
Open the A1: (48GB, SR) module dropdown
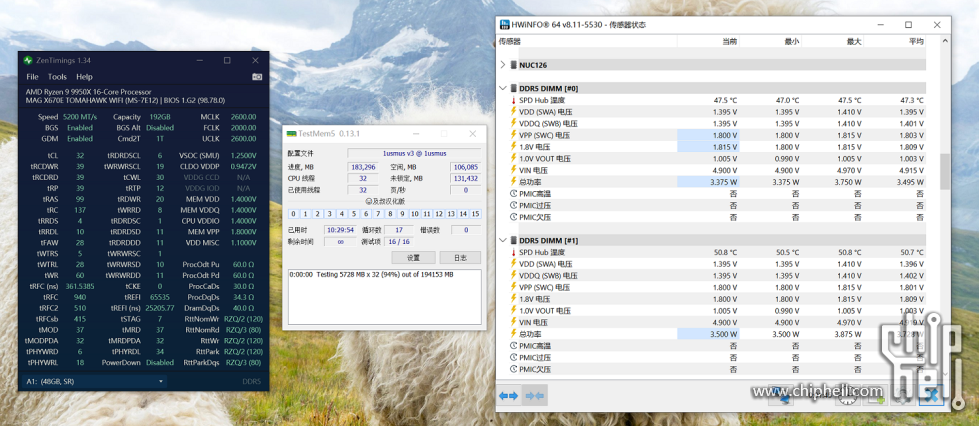pos(94,381)
